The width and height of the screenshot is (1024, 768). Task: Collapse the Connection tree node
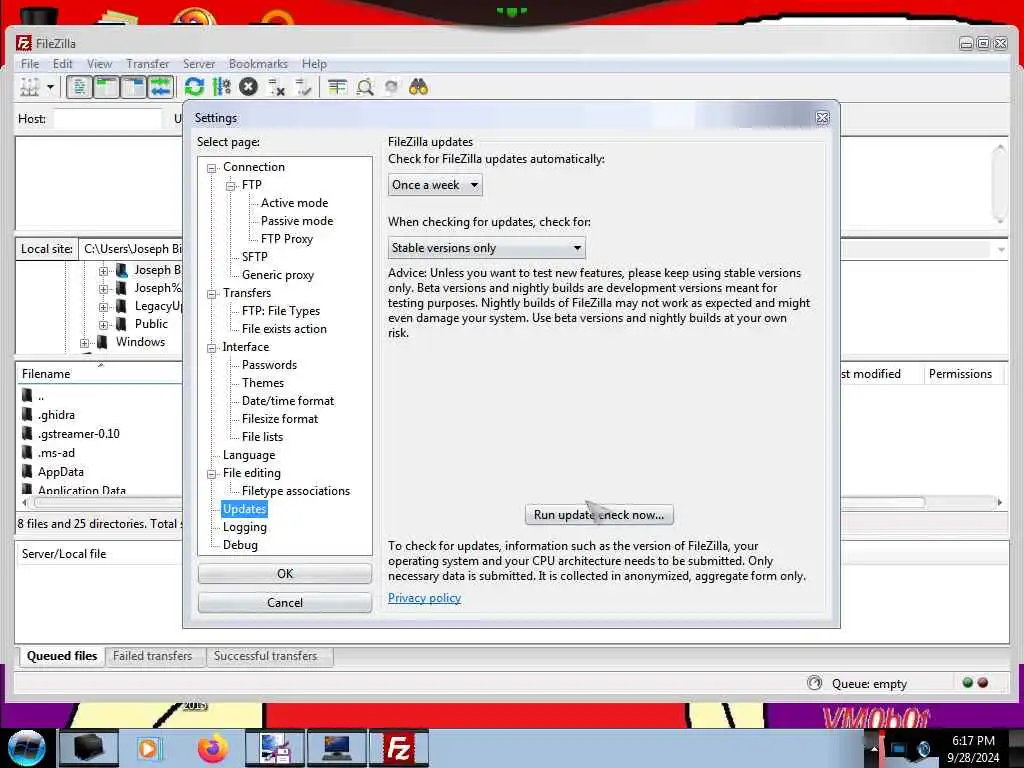pos(212,168)
